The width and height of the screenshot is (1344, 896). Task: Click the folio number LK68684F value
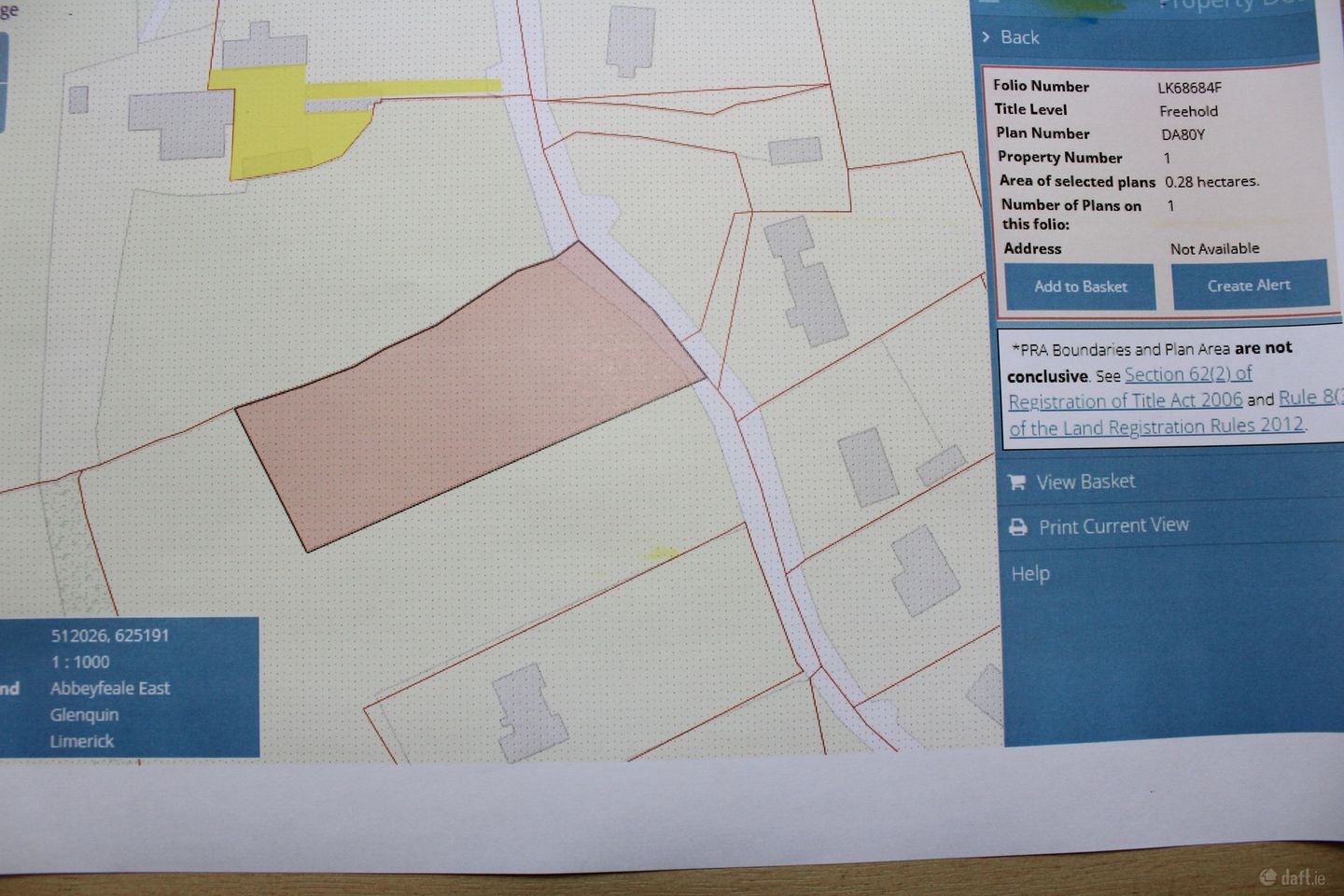point(1189,88)
